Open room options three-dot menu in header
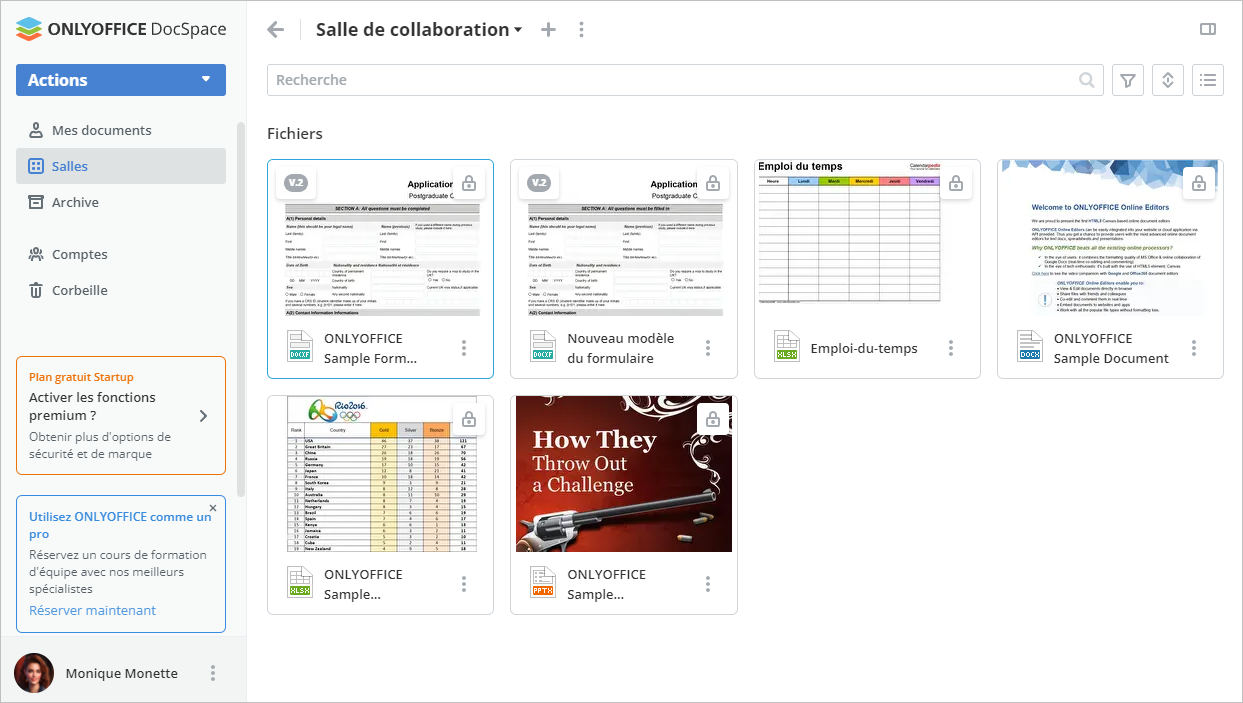The height and width of the screenshot is (703, 1243). [581, 30]
